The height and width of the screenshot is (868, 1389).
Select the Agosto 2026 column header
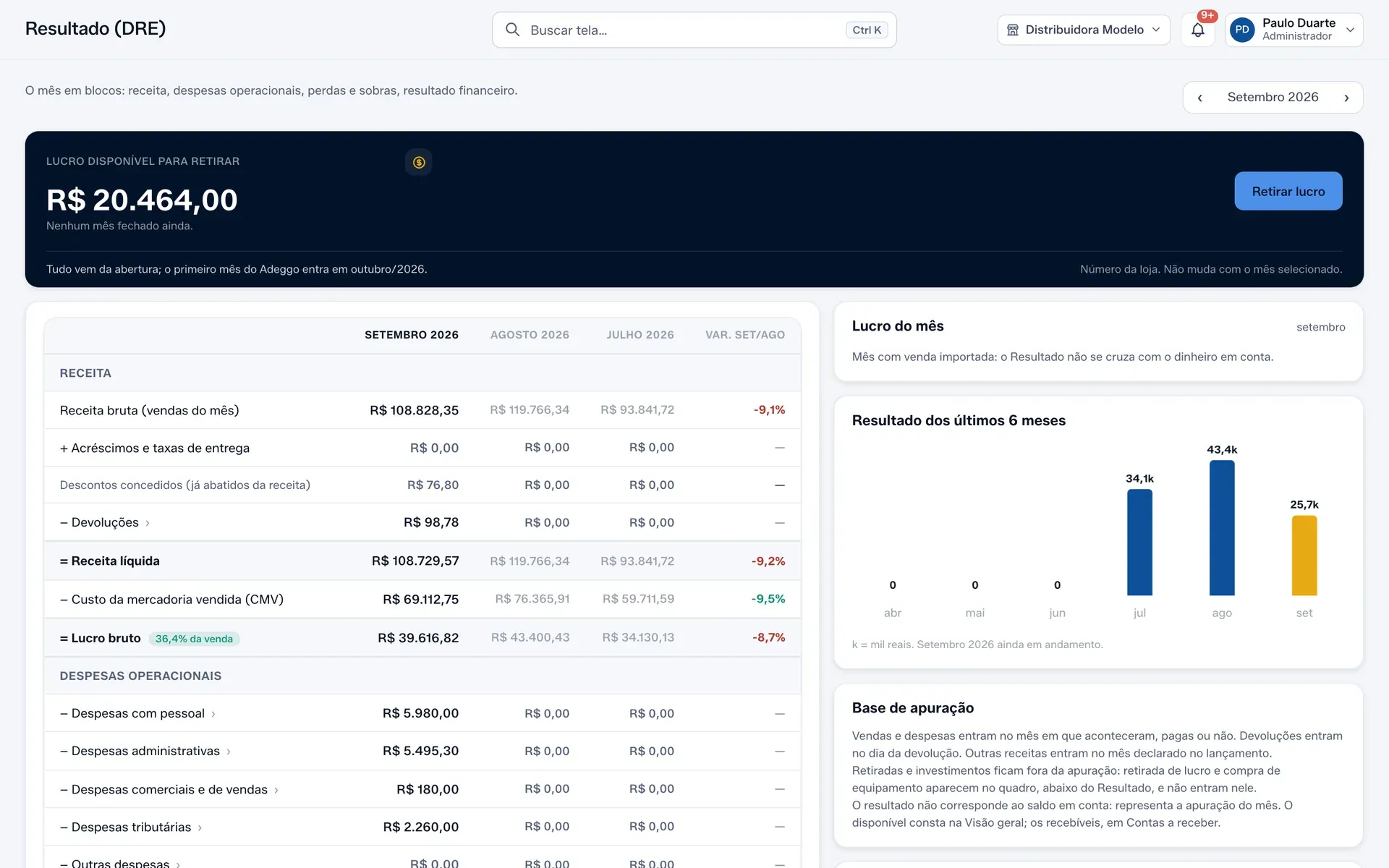(x=530, y=335)
